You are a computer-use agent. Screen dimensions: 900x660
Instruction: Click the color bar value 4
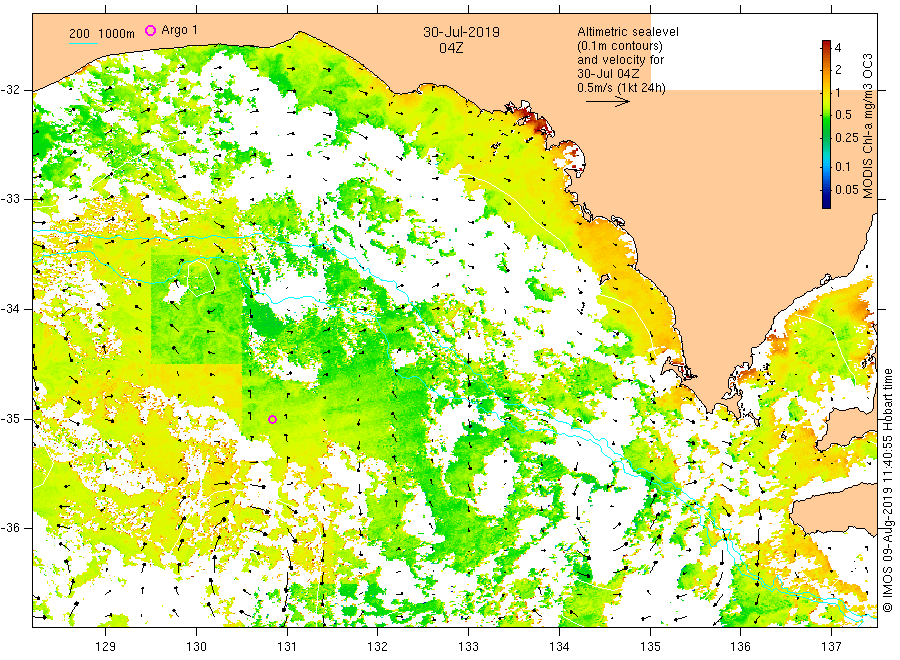pos(838,48)
